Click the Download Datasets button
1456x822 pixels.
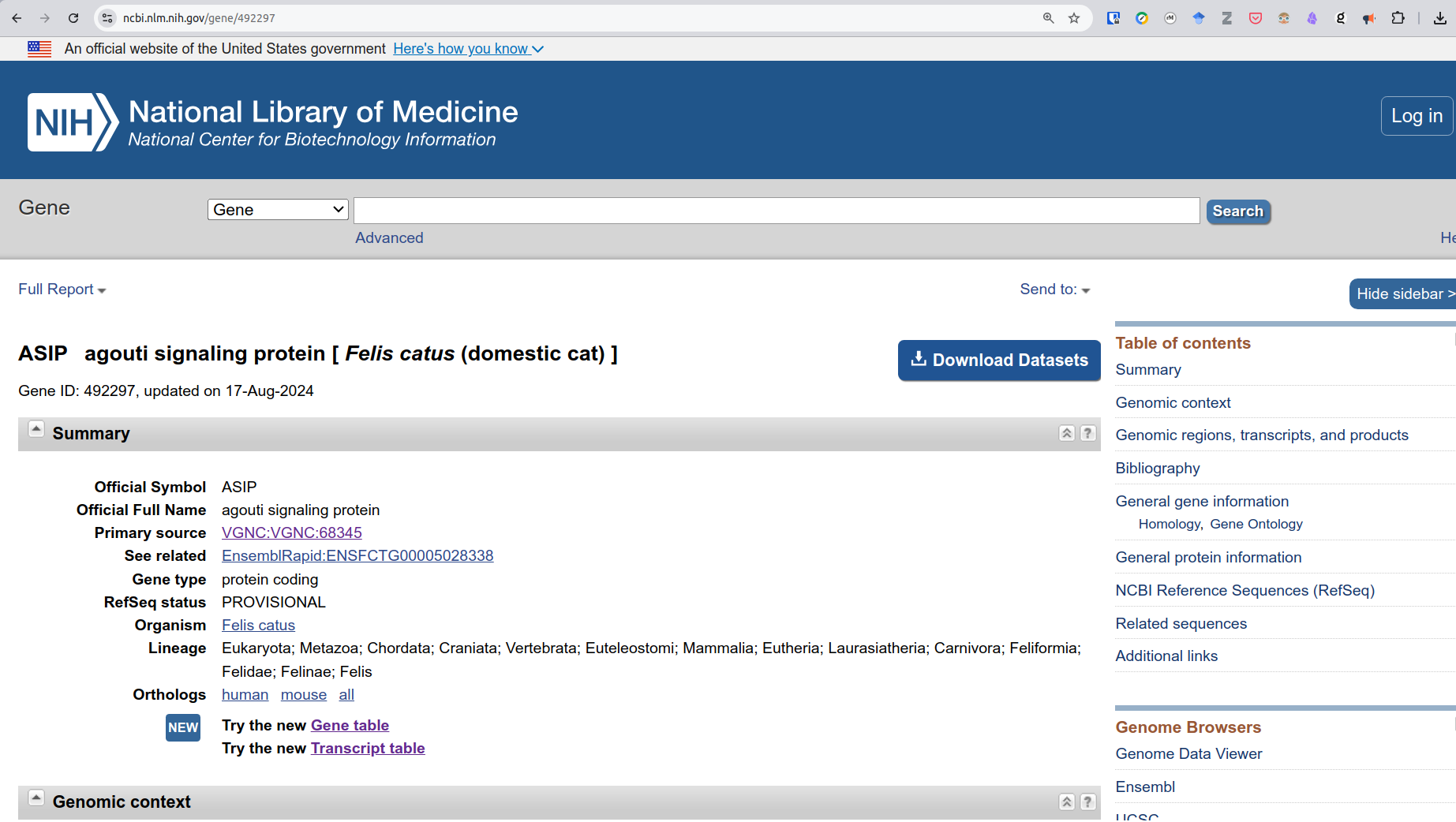(x=999, y=361)
